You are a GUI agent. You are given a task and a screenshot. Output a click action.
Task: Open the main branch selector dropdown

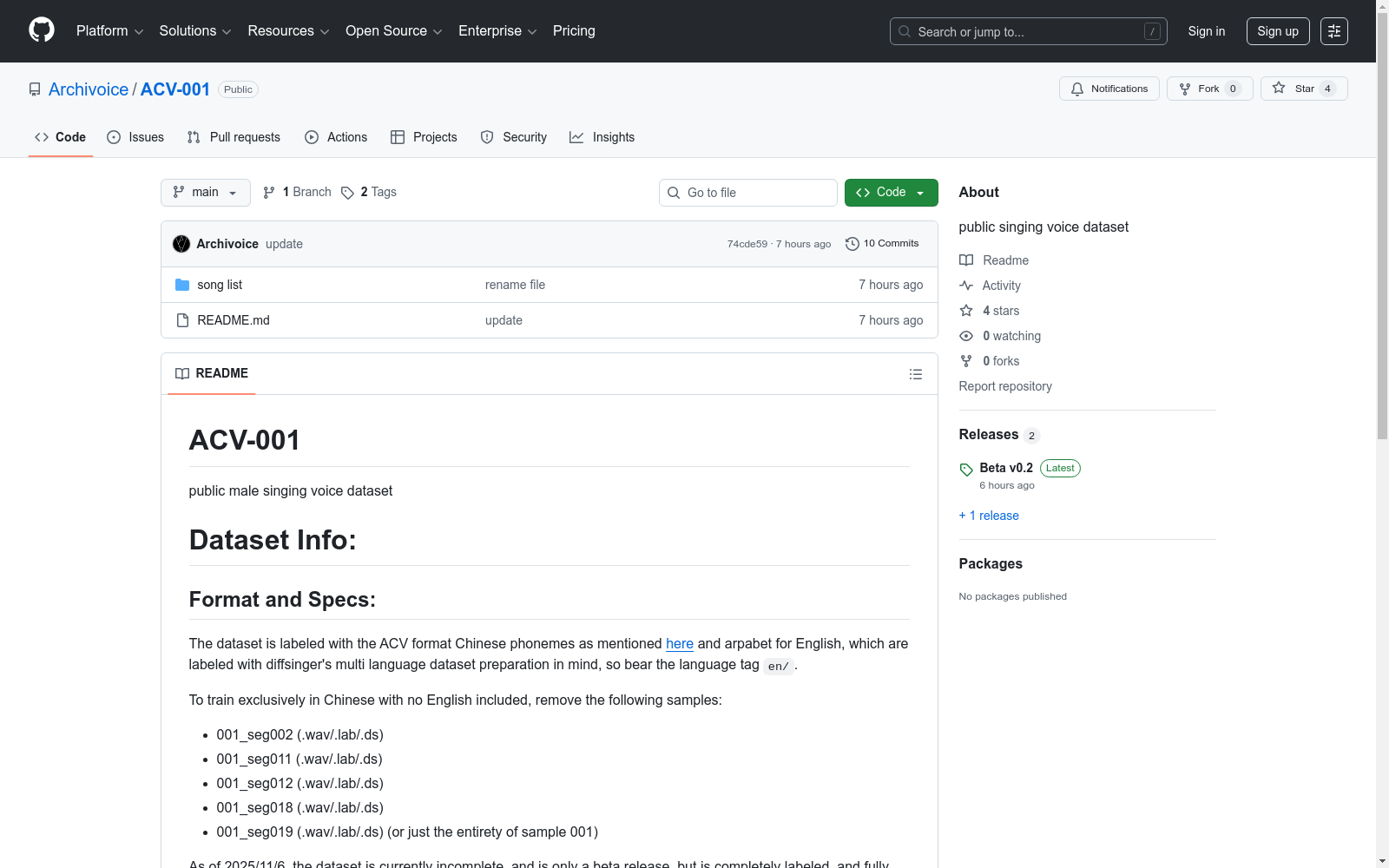point(206,193)
